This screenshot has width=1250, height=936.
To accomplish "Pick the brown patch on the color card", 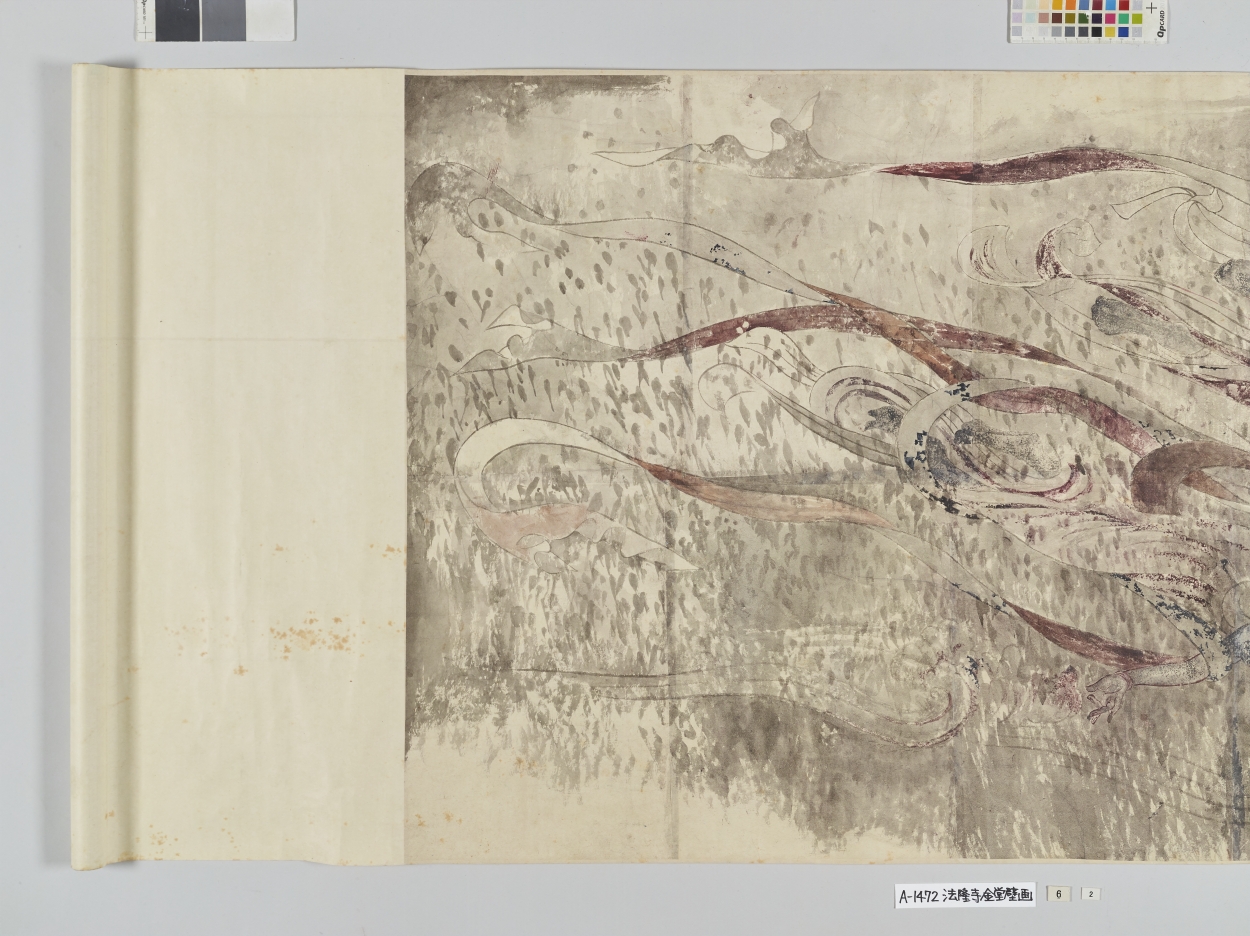I will point(1057,18).
